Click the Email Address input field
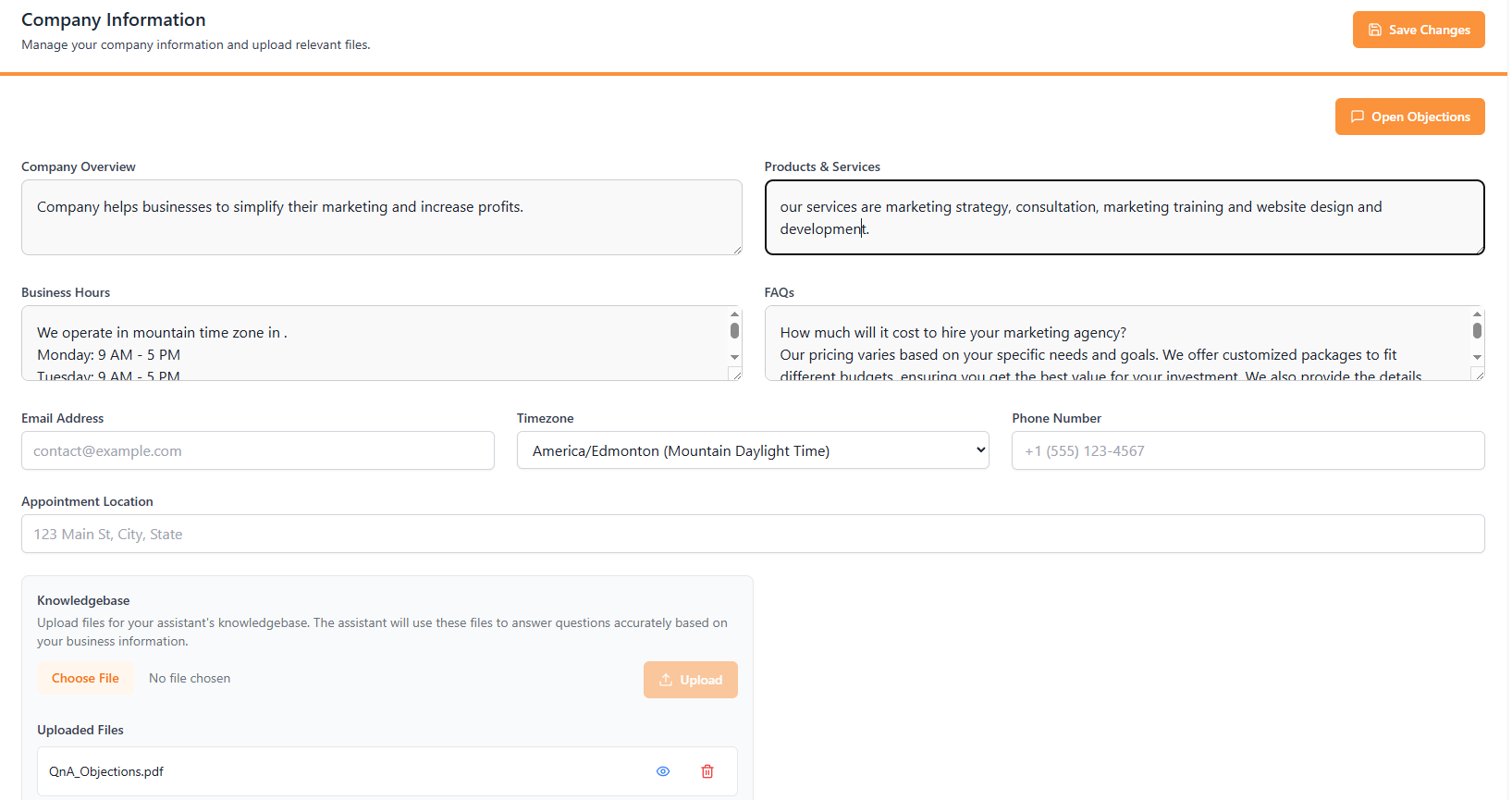This screenshot has width=1512, height=800. [x=257, y=450]
